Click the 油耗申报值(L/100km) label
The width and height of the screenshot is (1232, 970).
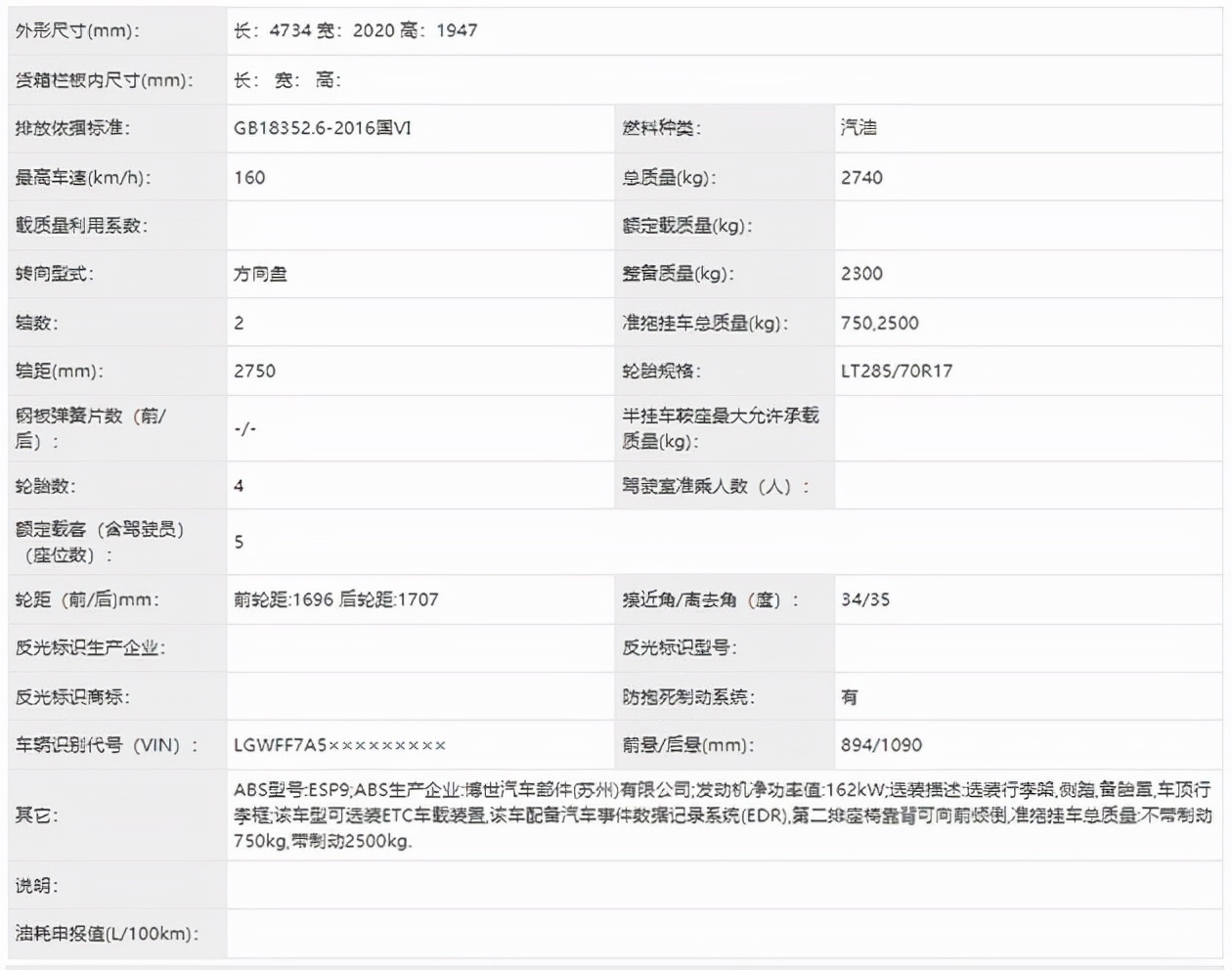[107, 934]
